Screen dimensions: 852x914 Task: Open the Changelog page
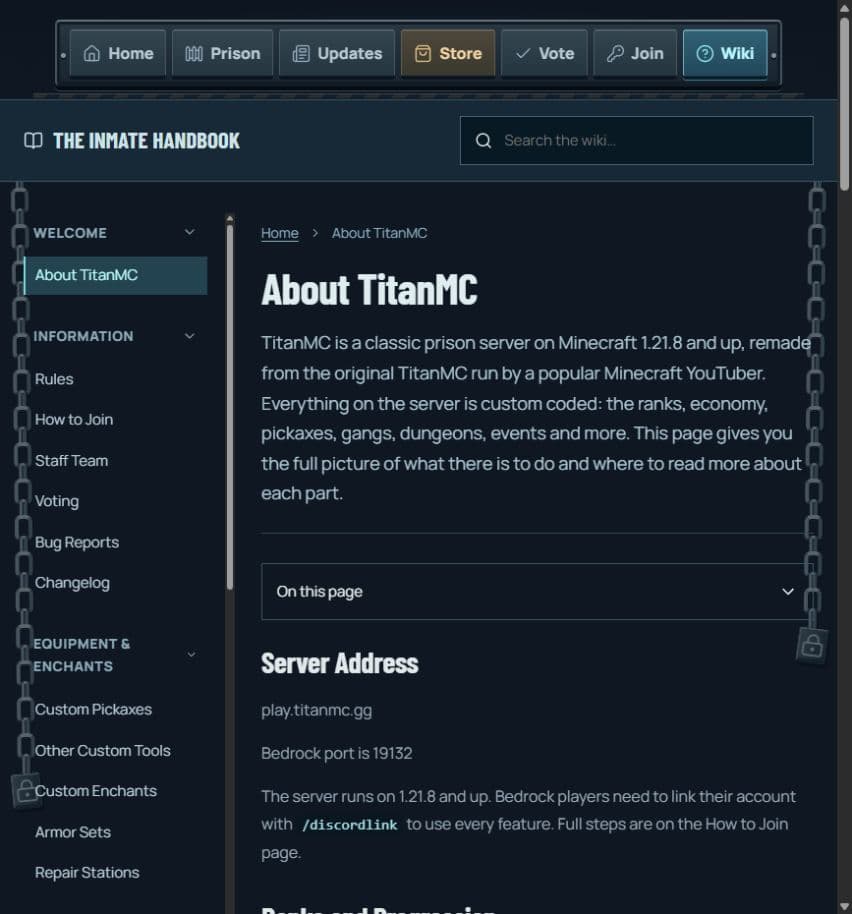point(72,583)
